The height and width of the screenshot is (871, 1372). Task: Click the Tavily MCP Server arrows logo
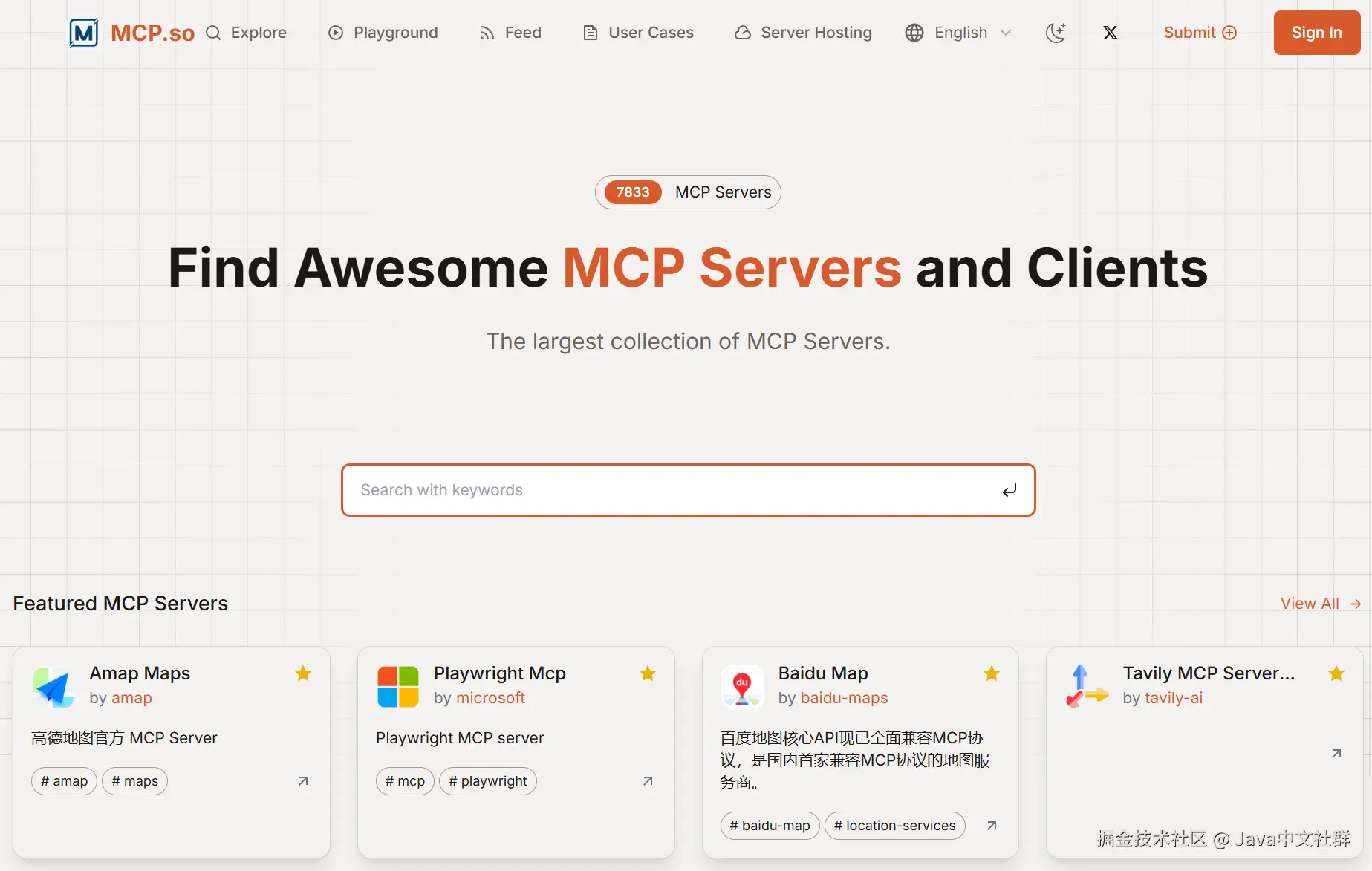click(1087, 687)
